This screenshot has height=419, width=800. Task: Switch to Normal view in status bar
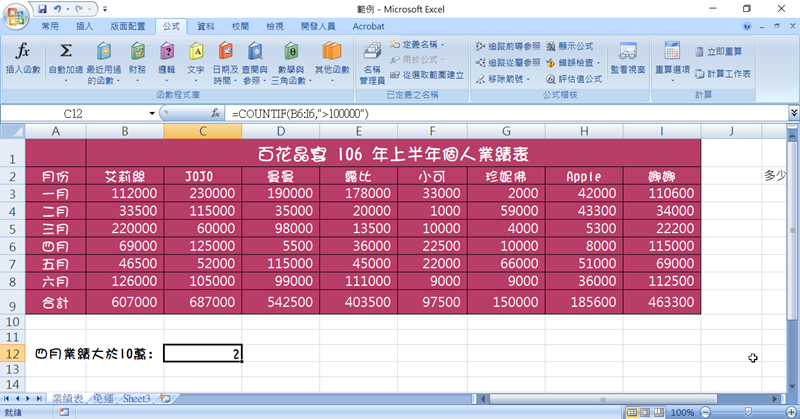click(632, 412)
